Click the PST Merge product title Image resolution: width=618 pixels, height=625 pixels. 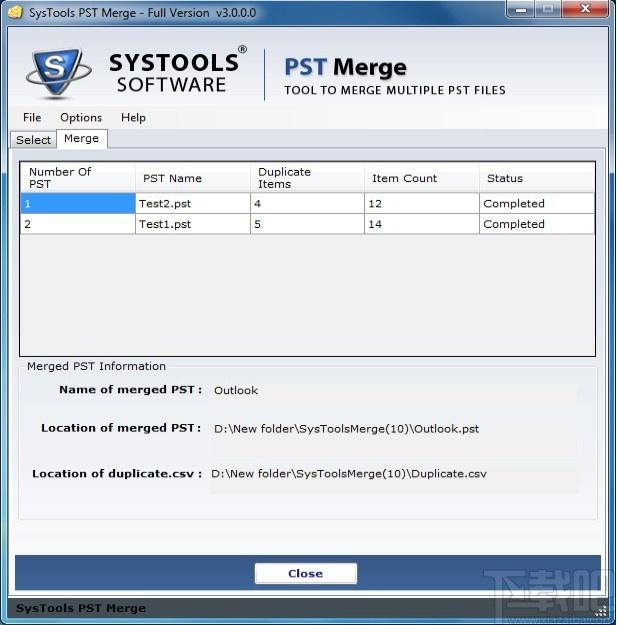point(346,67)
